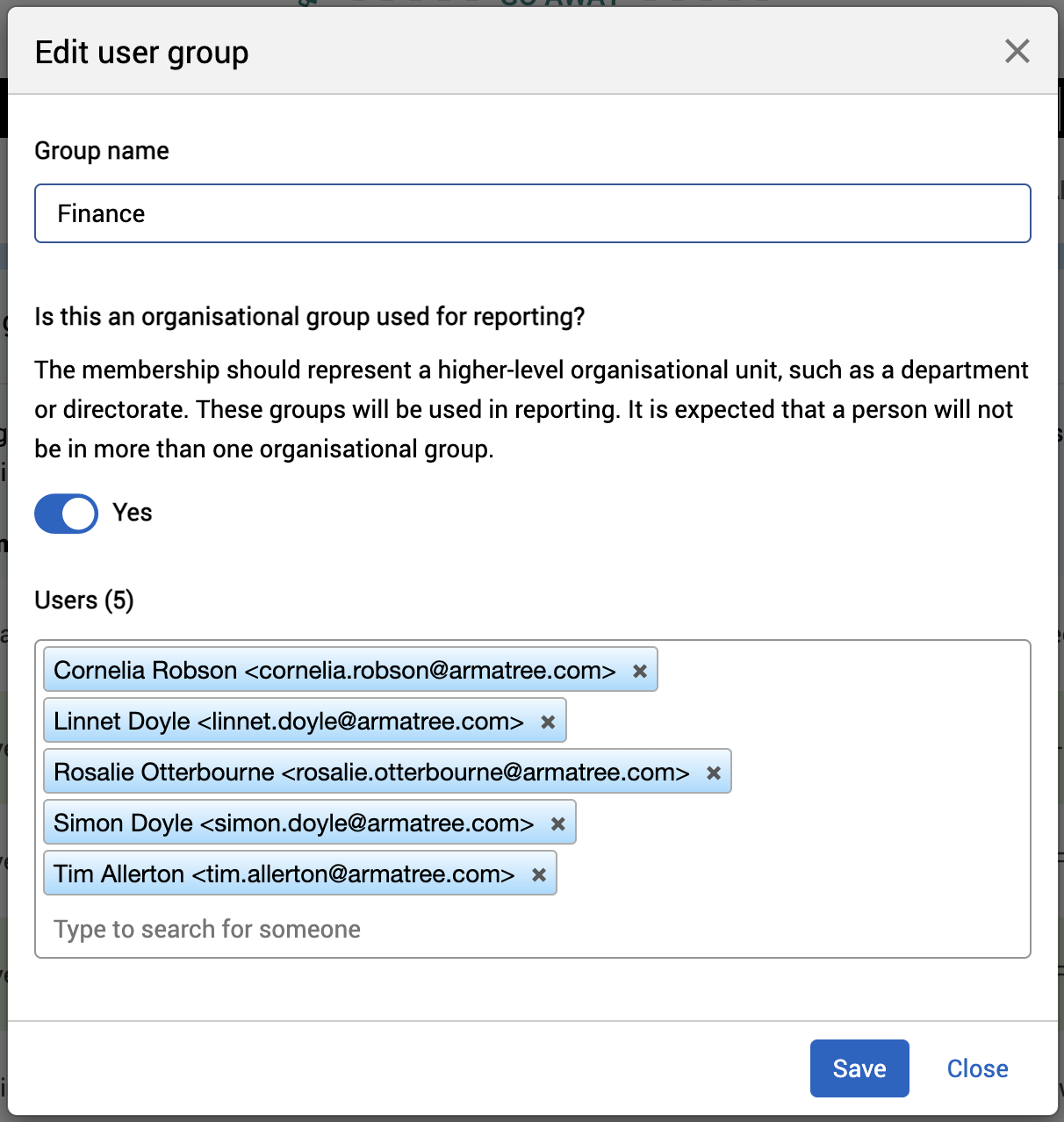Click the Yes label beside the toggle
This screenshot has width=1064, height=1122.
point(133,513)
